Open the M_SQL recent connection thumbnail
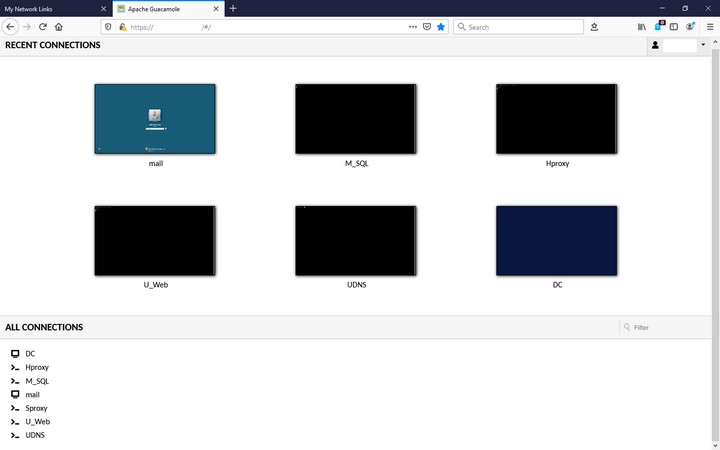Viewport: 720px width, 450px height. coord(355,119)
